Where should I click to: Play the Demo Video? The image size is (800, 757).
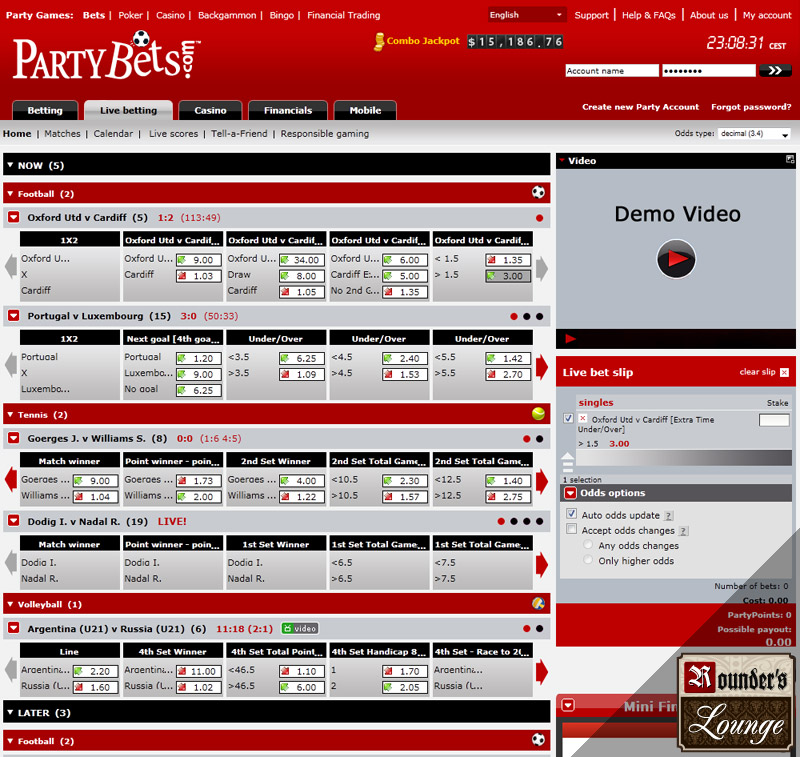point(676,259)
